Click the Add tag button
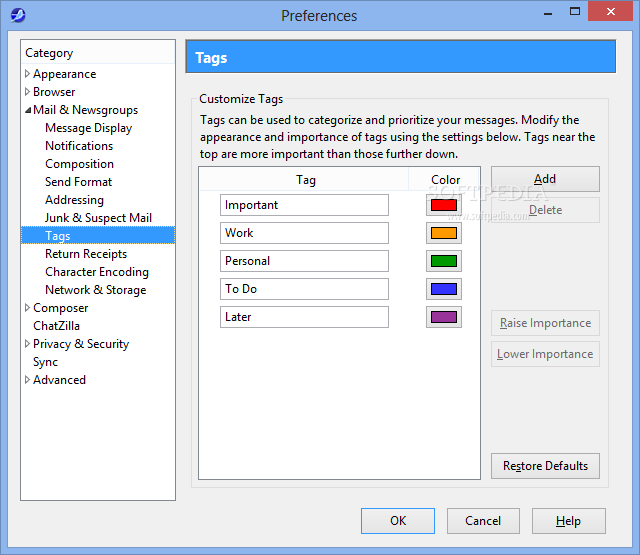Screen dimensions: 640x555 pos(545,179)
